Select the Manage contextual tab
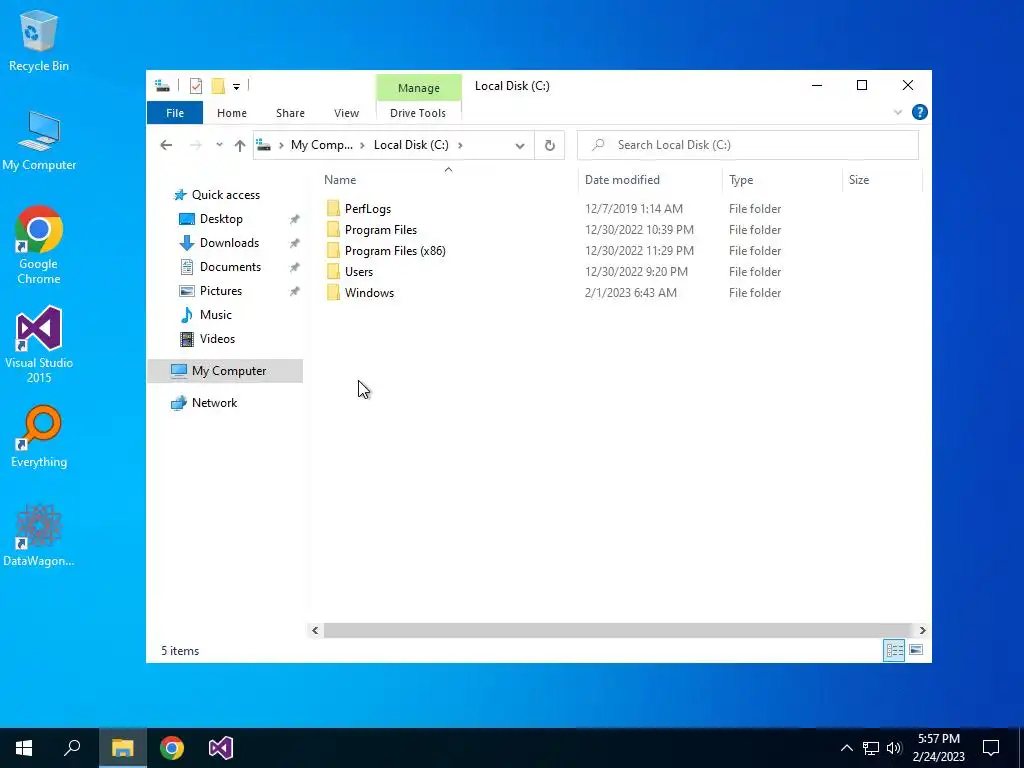This screenshot has width=1024, height=768. 419,88
